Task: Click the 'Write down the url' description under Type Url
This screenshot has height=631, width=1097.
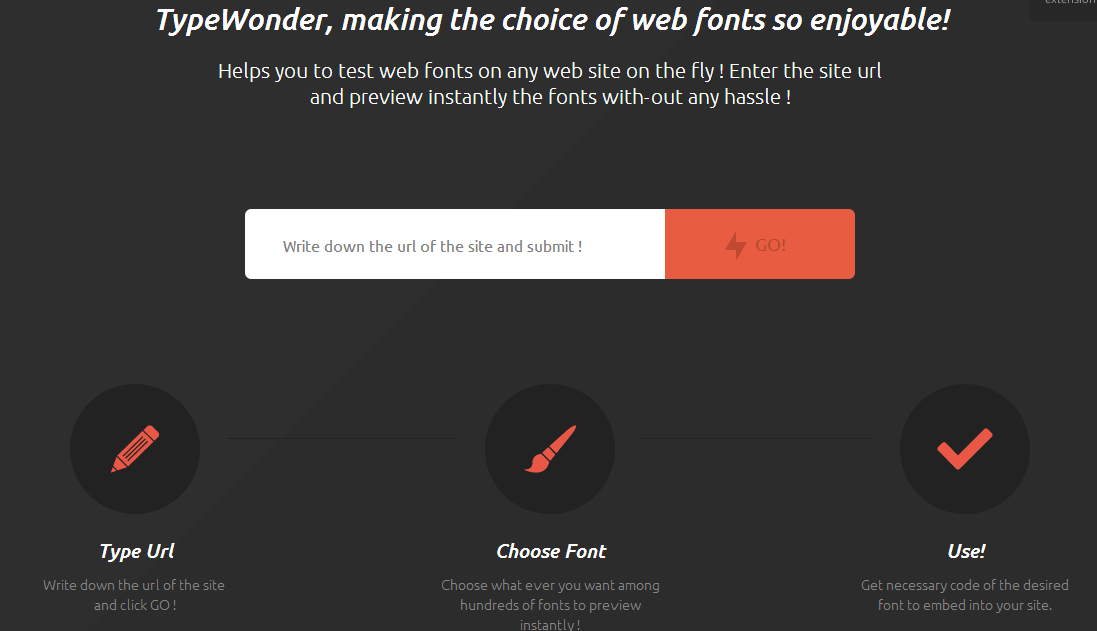Action: pos(134,585)
